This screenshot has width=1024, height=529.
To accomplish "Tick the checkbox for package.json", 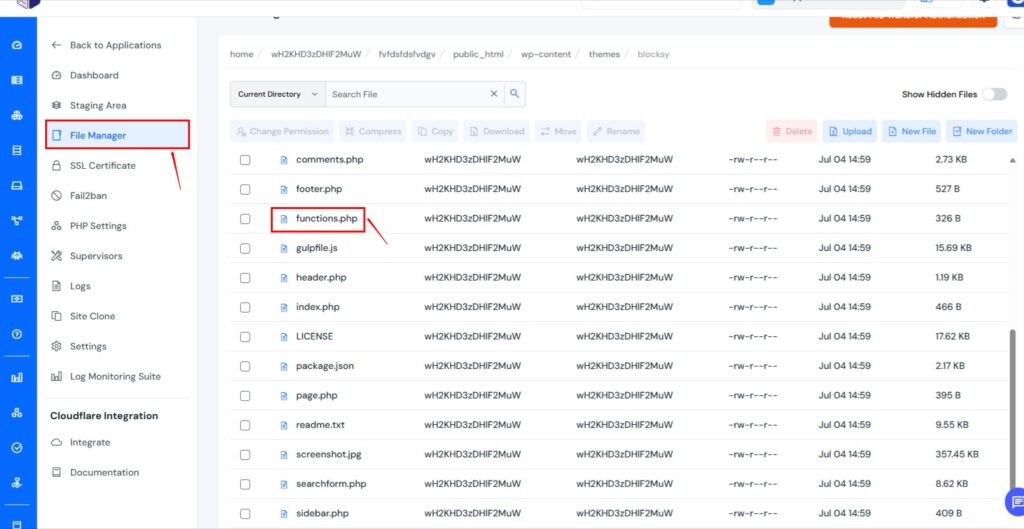I will (x=245, y=366).
